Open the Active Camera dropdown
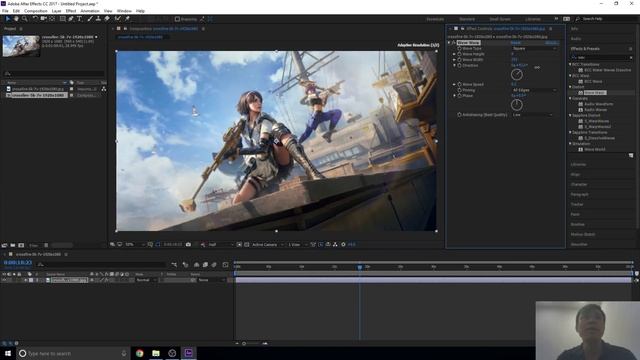The width and height of the screenshot is (640, 360). point(268,244)
